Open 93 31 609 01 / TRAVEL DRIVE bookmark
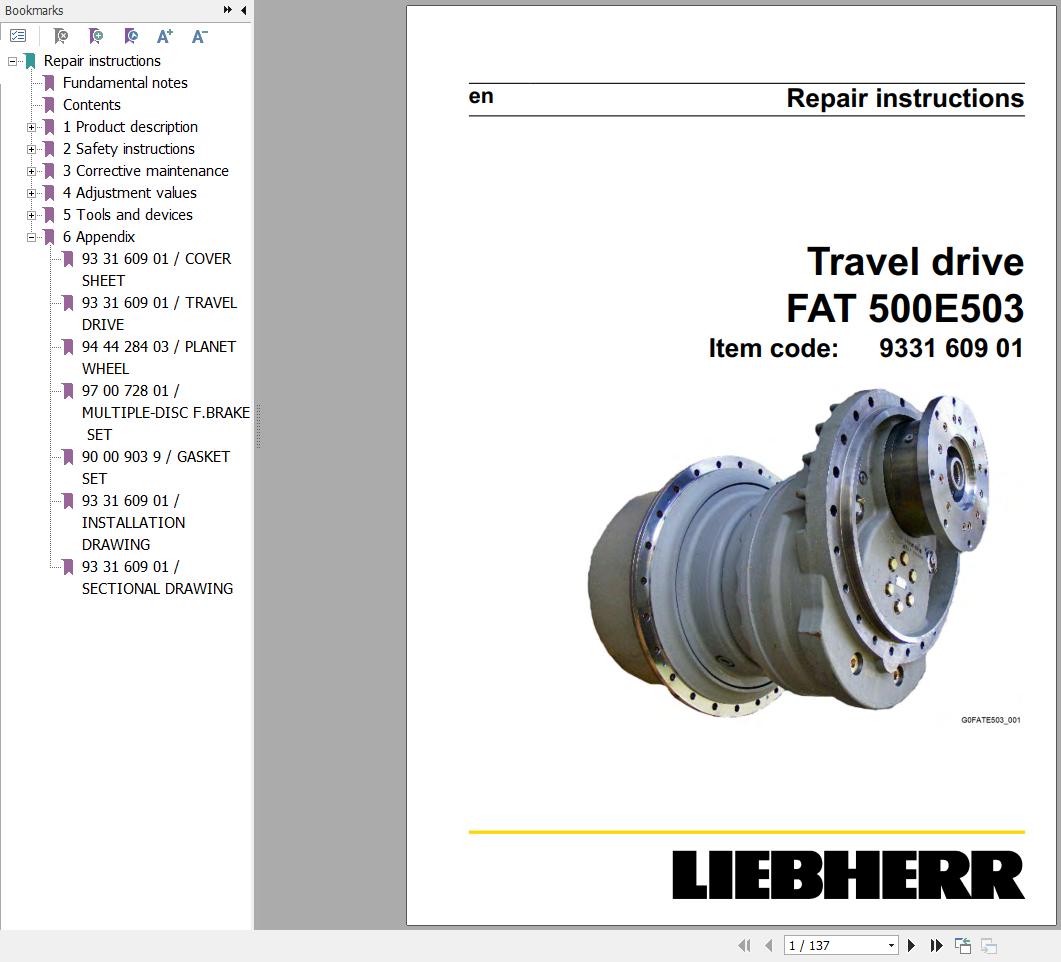 tap(159, 313)
